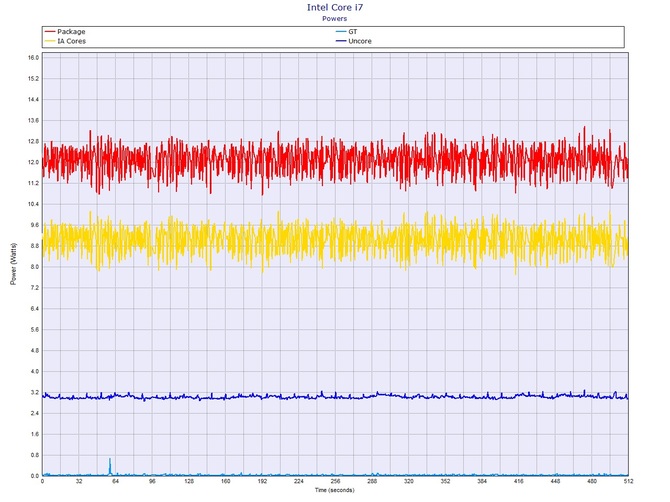Screen dimensions: 670x502
Task: Click the 448 x-axis tick label
Action: (555, 481)
